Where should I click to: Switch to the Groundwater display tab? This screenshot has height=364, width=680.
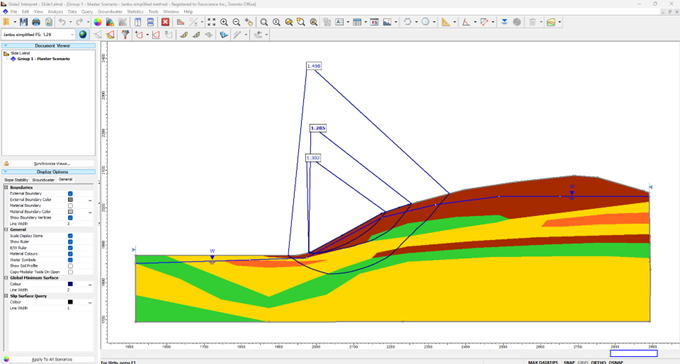point(43,180)
